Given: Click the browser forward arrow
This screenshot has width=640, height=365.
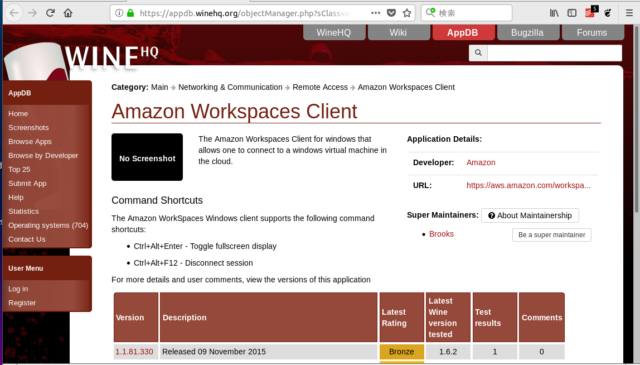Looking at the screenshot, I should pos(32,13).
